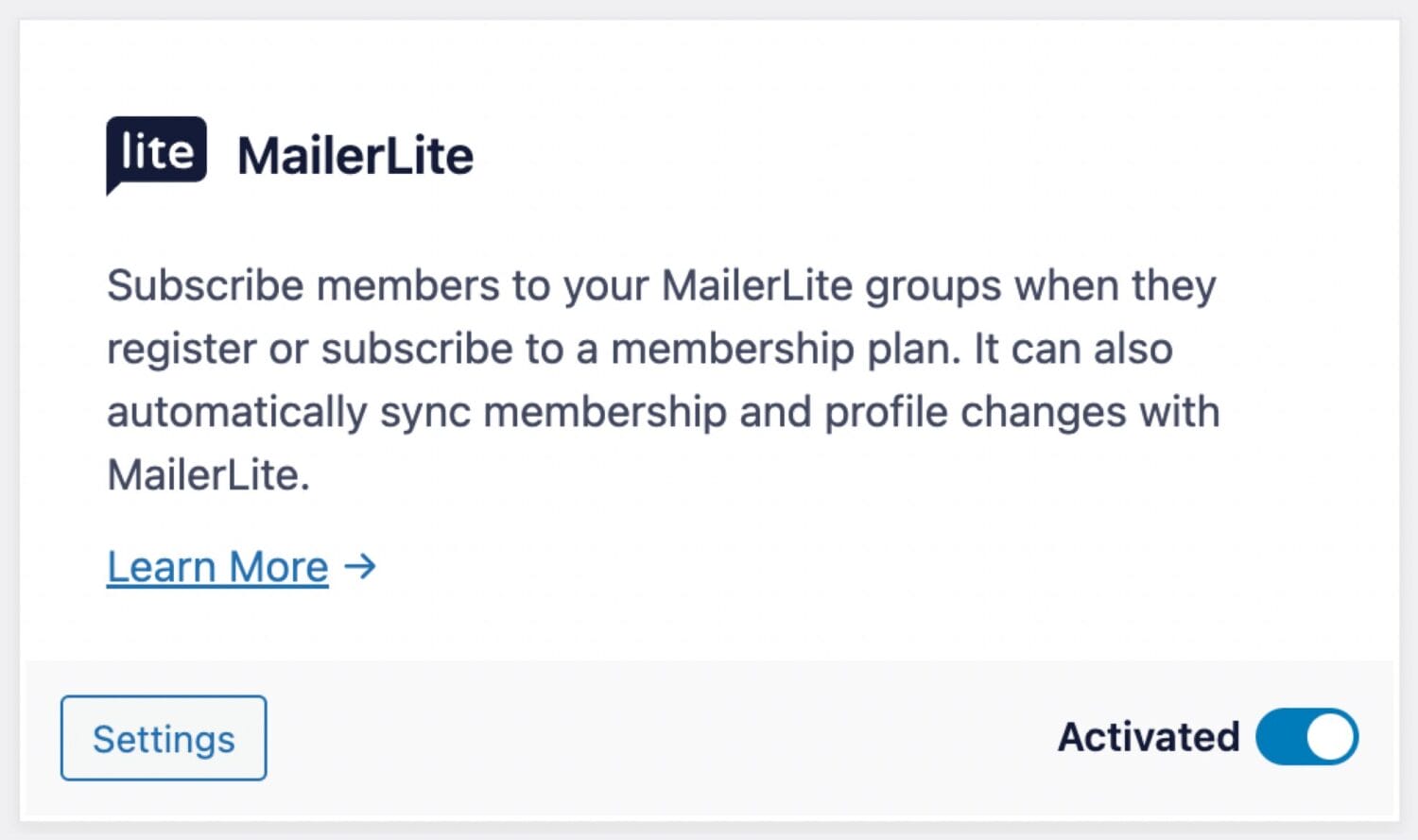Open the MailerLite Settings button

(164, 738)
